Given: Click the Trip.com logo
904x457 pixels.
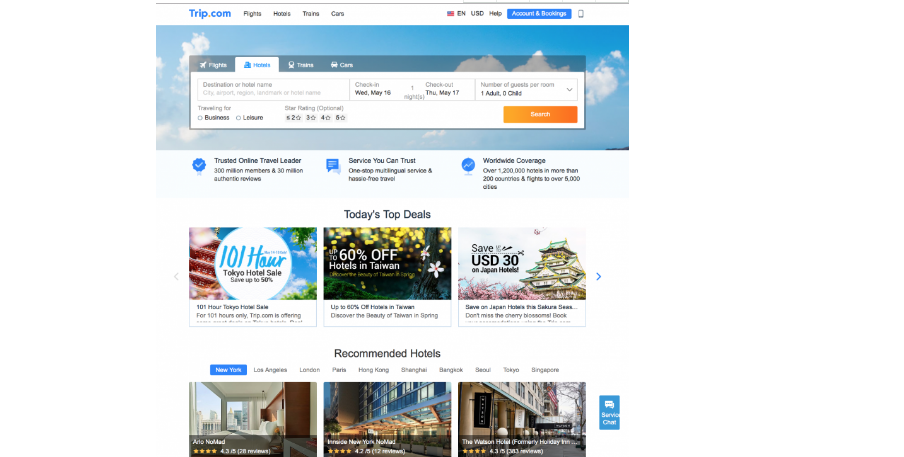Looking at the screenshot, I should pos(210,13).
